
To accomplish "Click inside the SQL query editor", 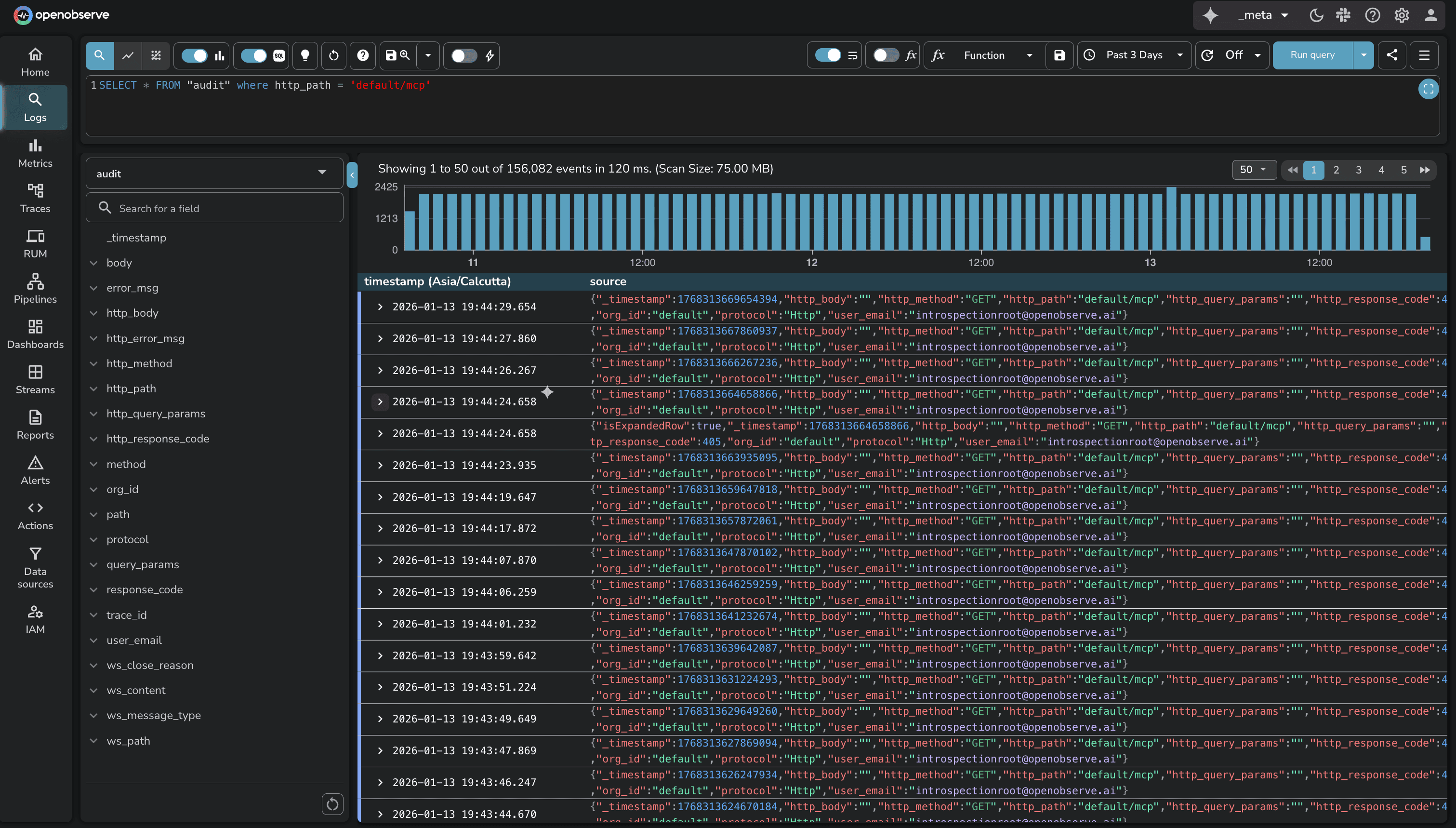I will tap(455, 85).
